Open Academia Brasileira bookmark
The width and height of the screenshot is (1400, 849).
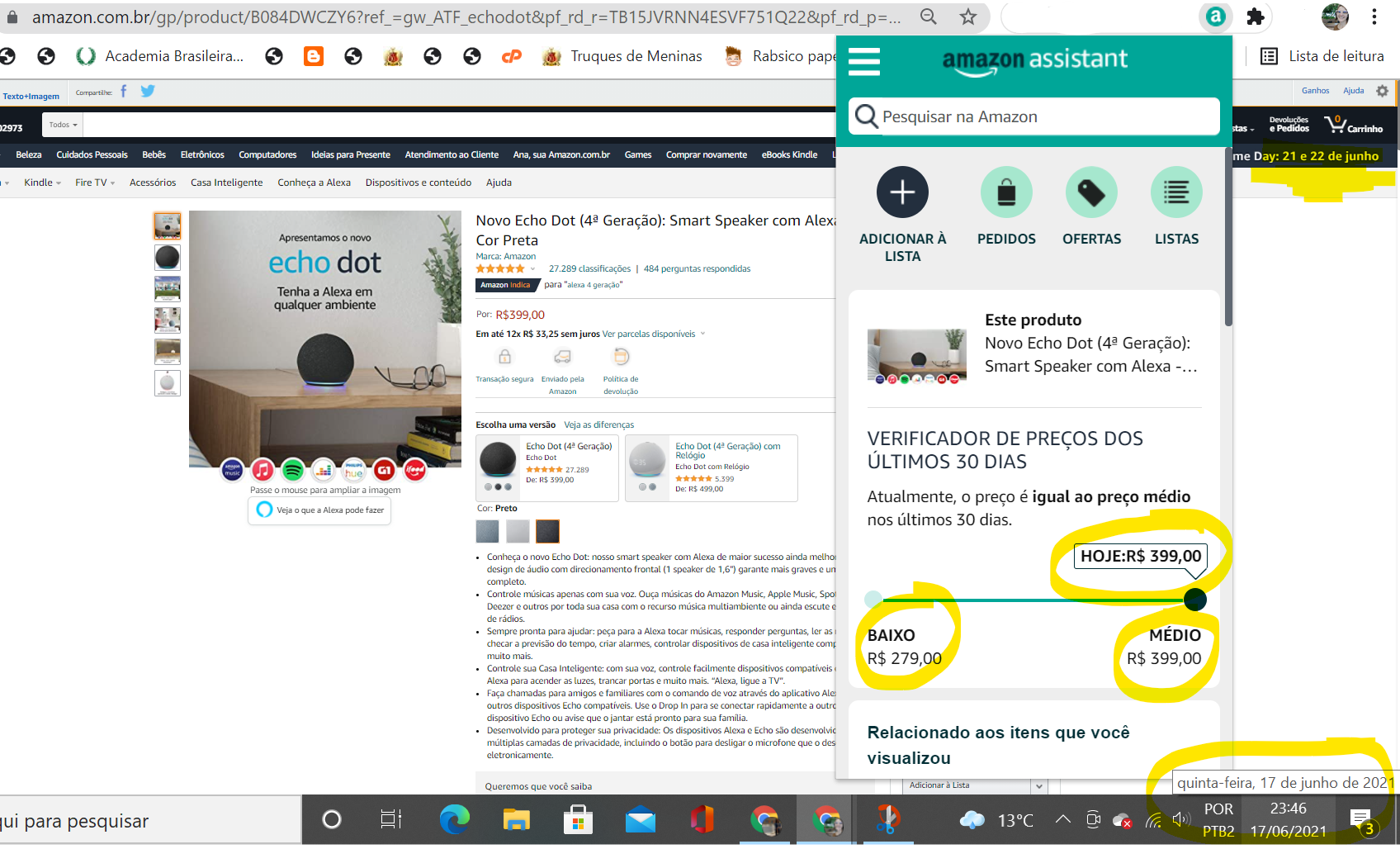[x=159, y=56]
